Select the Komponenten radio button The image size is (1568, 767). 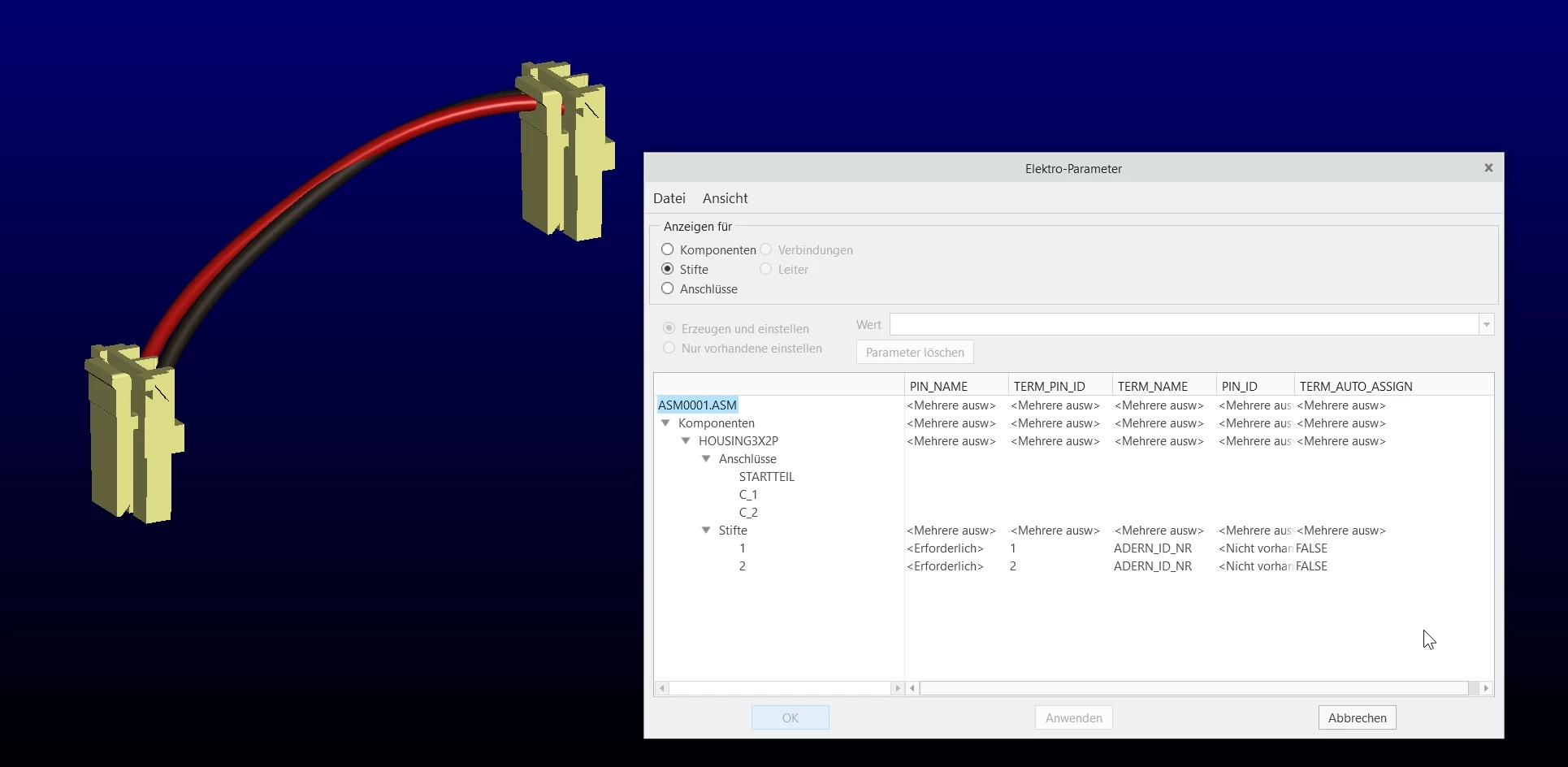pyautogui.click(x=668, y=249)
